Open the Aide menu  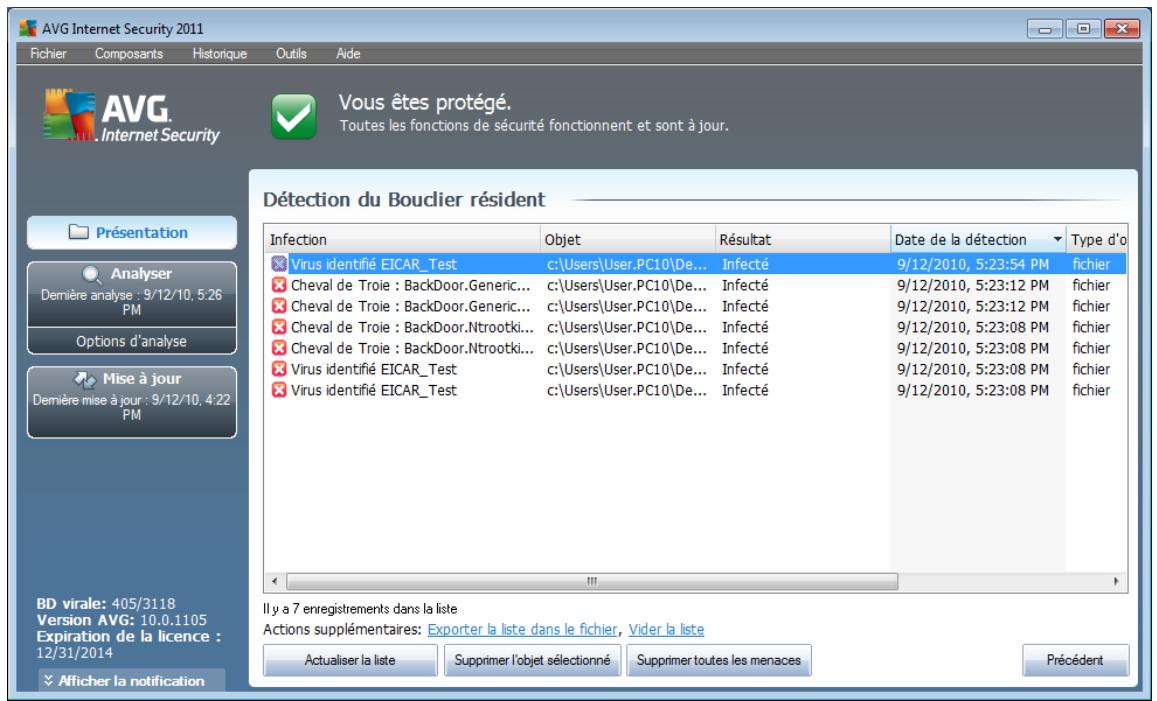348,54
